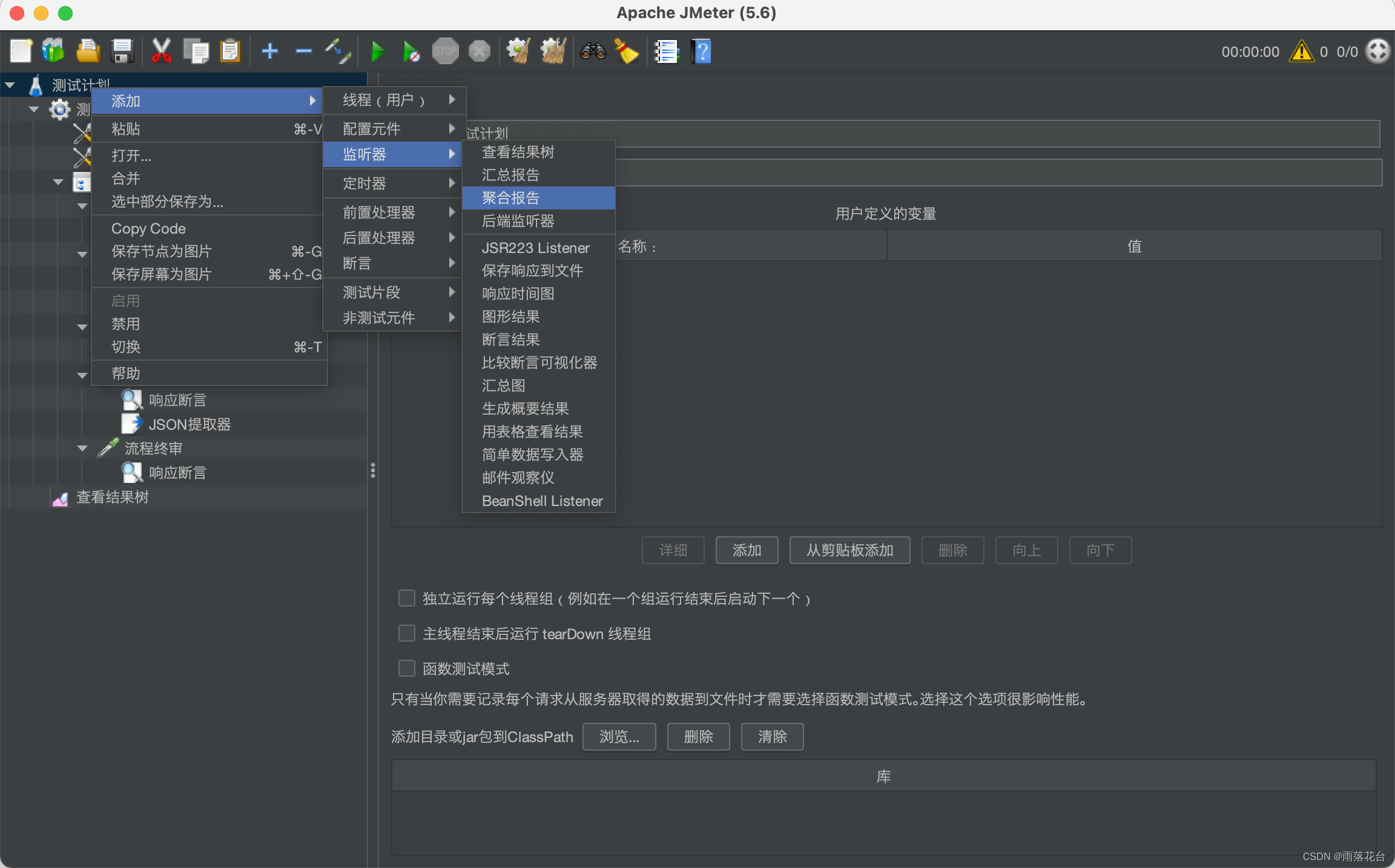Click the panel divider drag handle
This screenshot has width=1395, height=868.
pyautogui.click(x=373, y=470)
